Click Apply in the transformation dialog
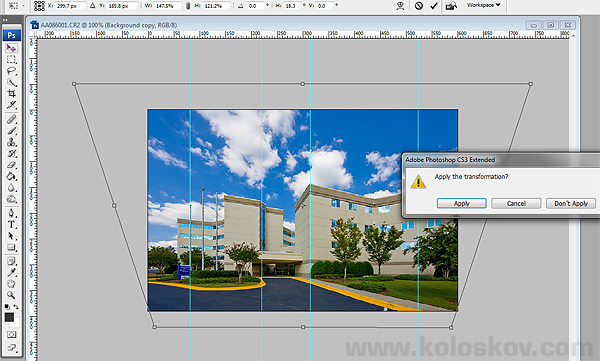Screen dimensions: 600x361 click(x=461, y=203)
